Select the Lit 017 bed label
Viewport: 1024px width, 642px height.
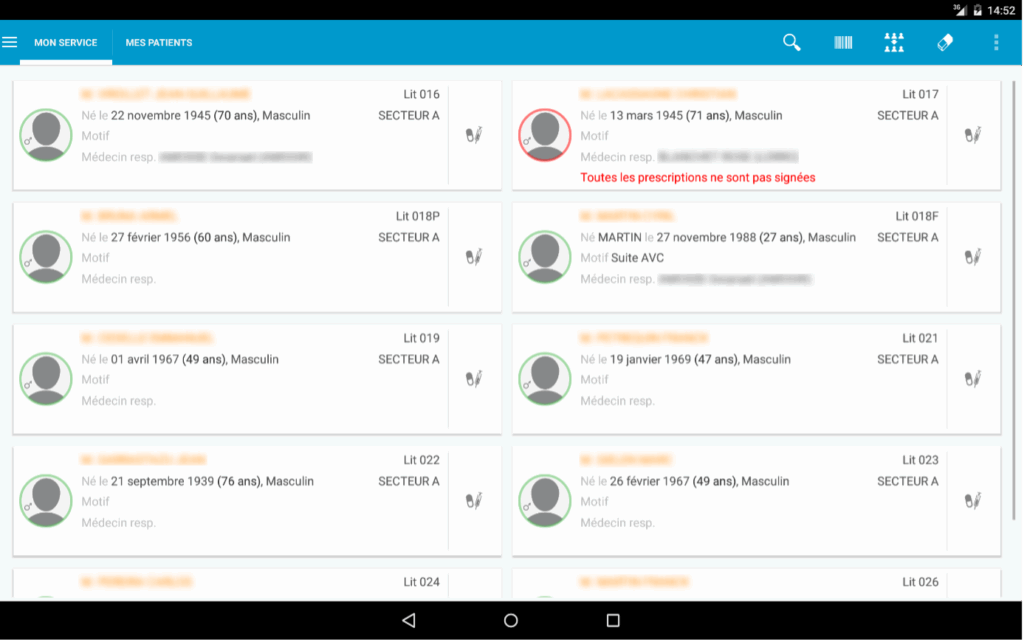pos(920,94)
